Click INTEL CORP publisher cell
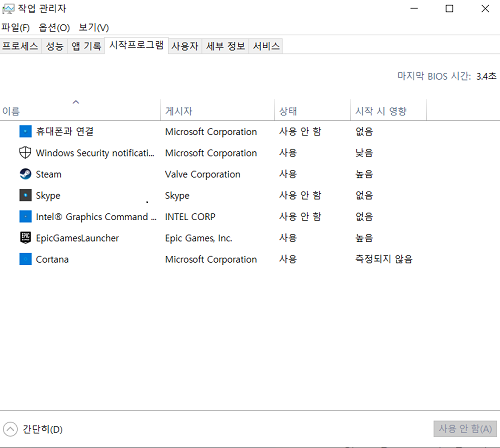This screenshot has height=448, width=500. [x=190, y=217]
